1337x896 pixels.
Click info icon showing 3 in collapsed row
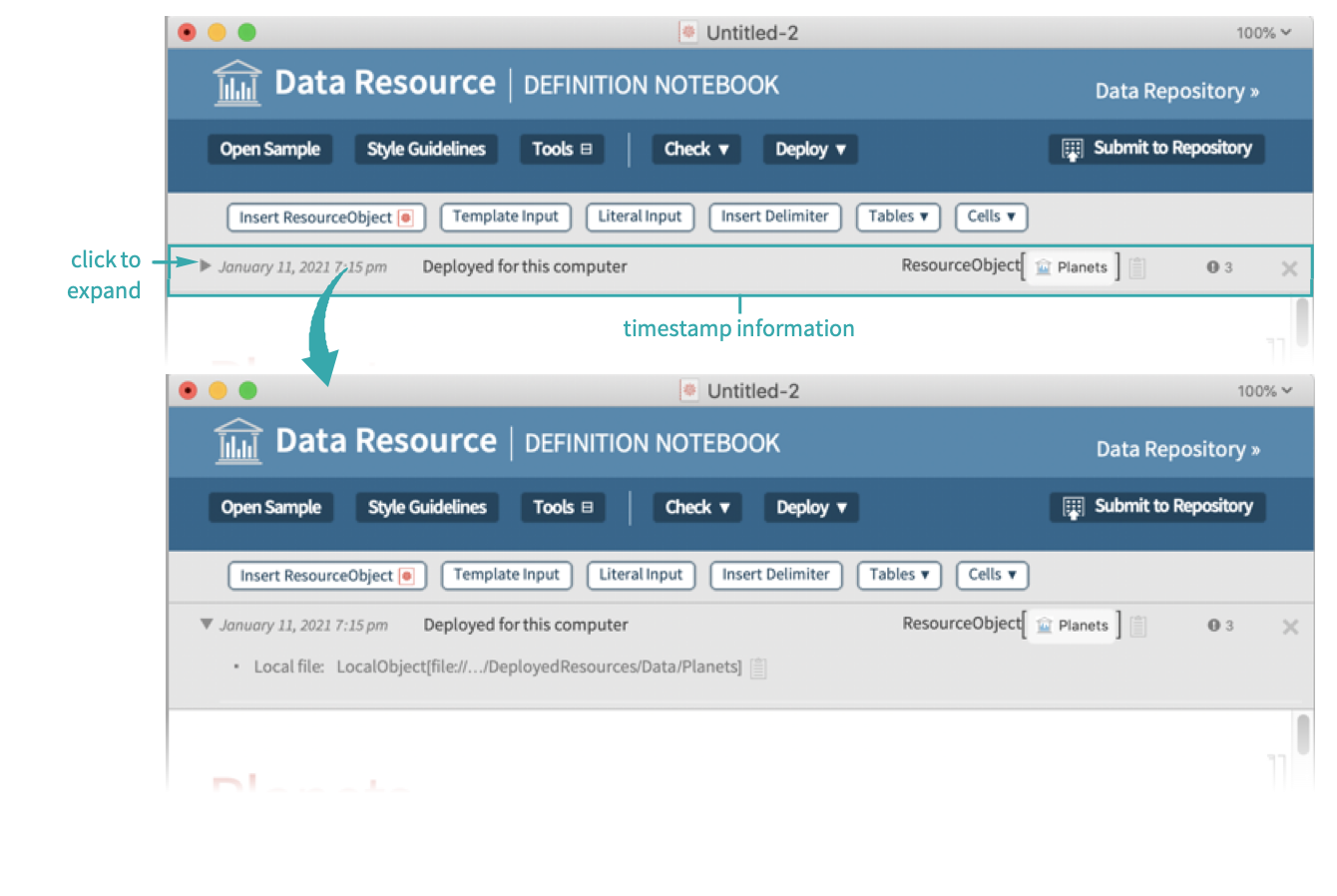1213,267
